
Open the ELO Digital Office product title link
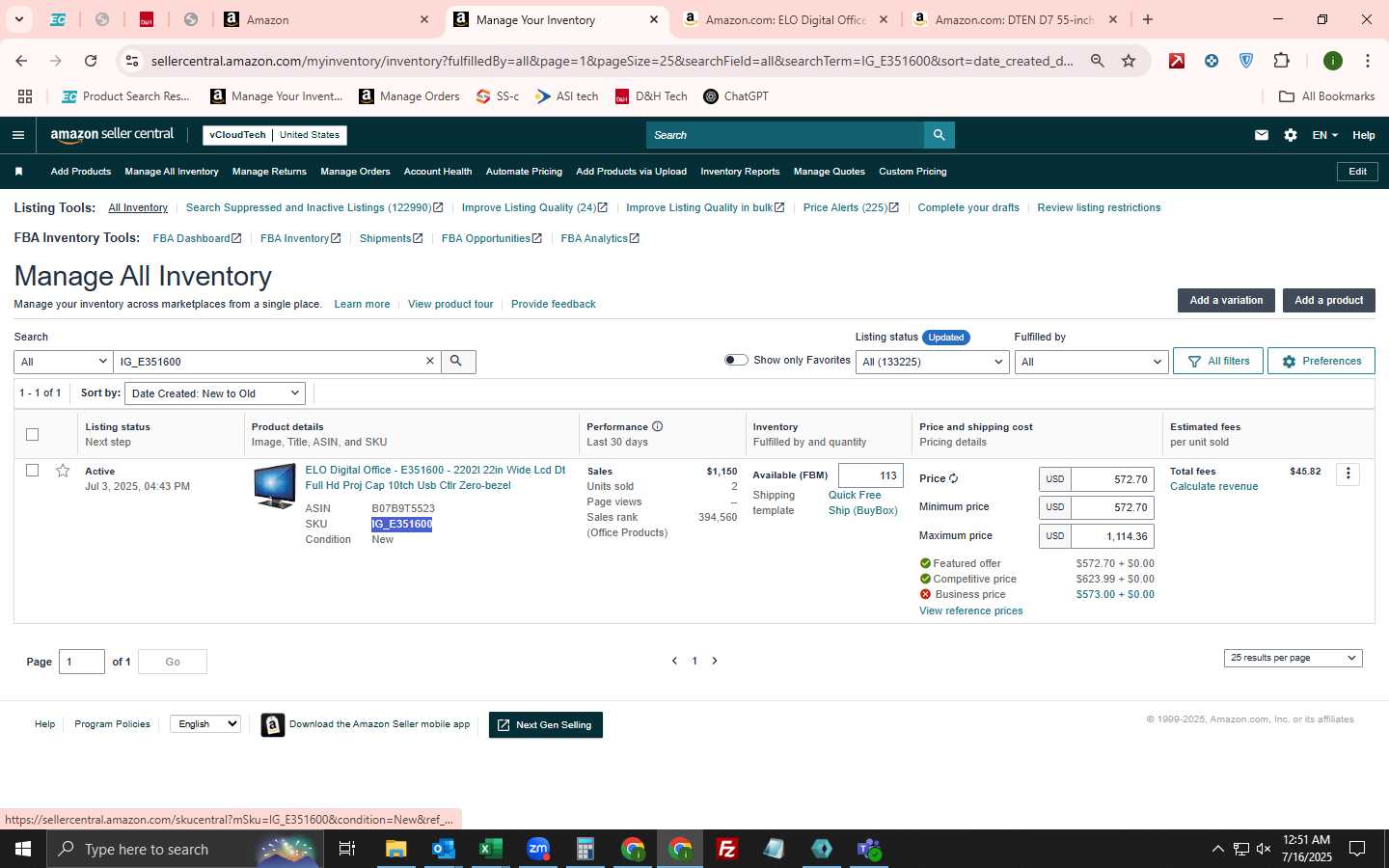coord(435,477)
